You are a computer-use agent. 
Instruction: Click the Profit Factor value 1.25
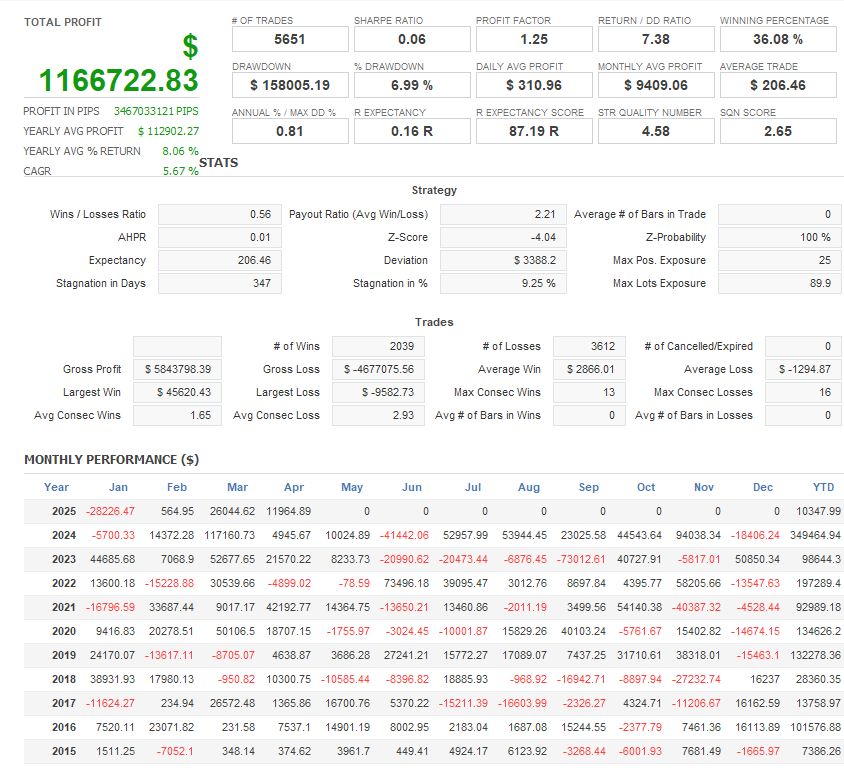point(534,39)
